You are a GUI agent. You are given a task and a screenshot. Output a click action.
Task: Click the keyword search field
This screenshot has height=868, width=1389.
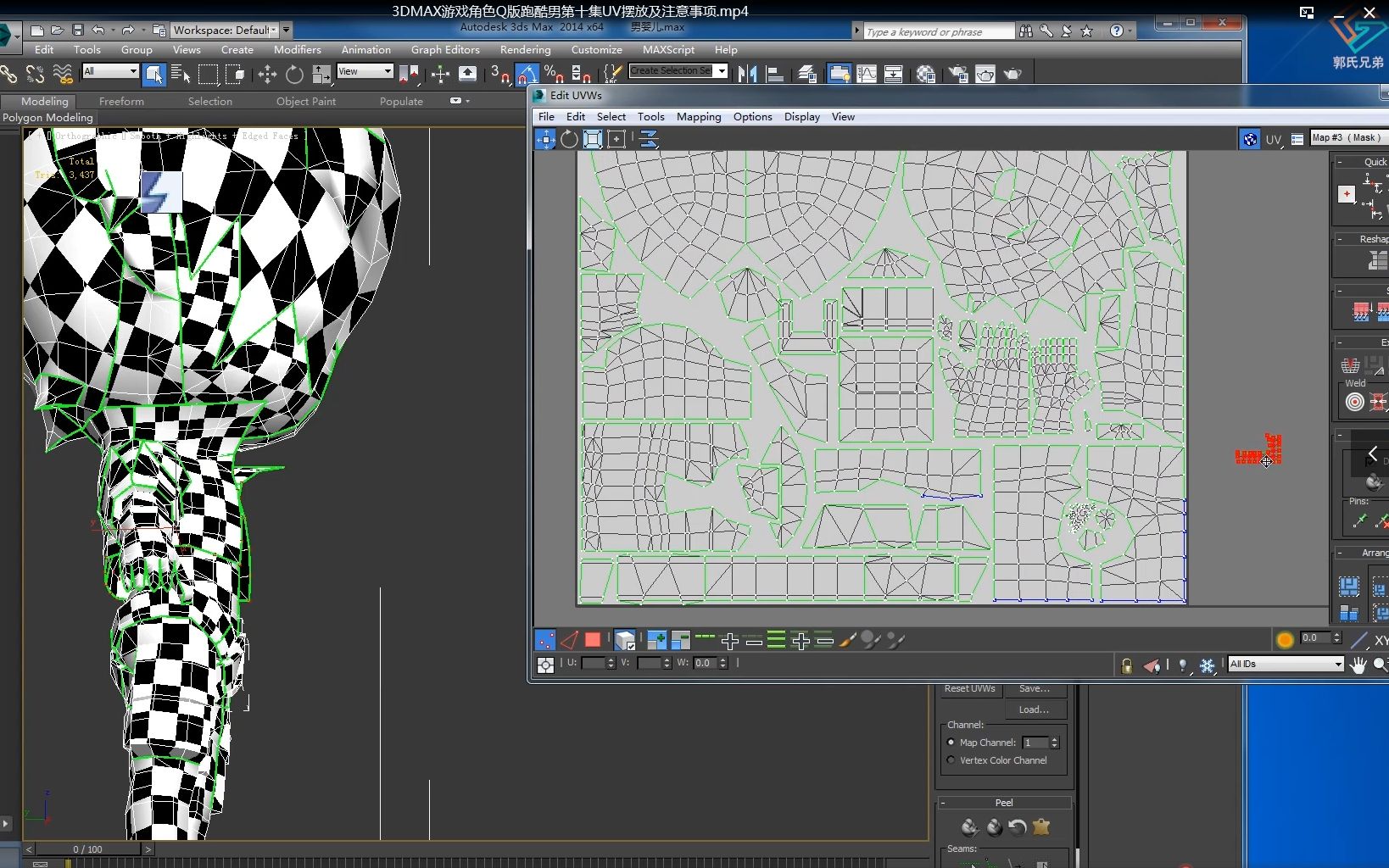pyautogui.click(x=938, y=32)
